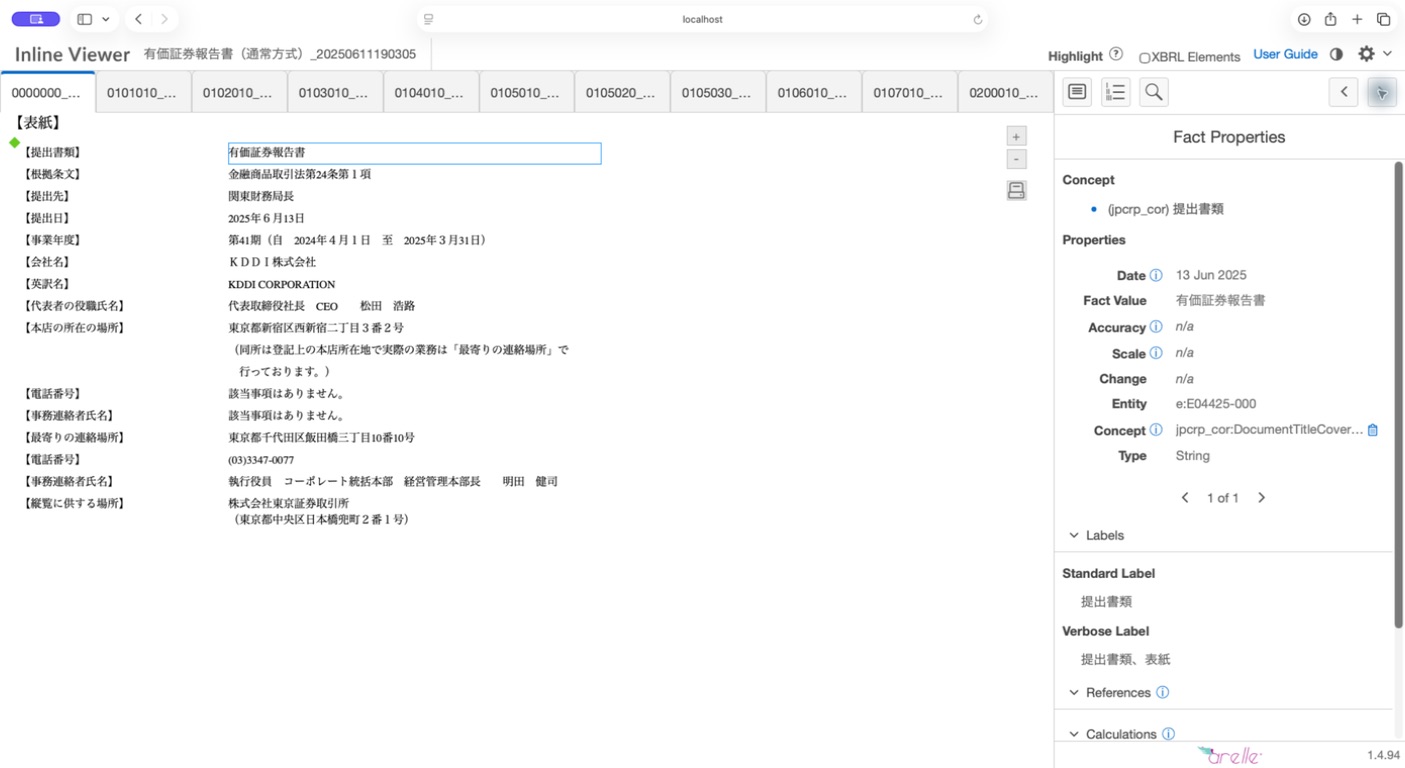Zoom out with the minus button
The image size is (1405, 768).
(x=1016, y=160)
